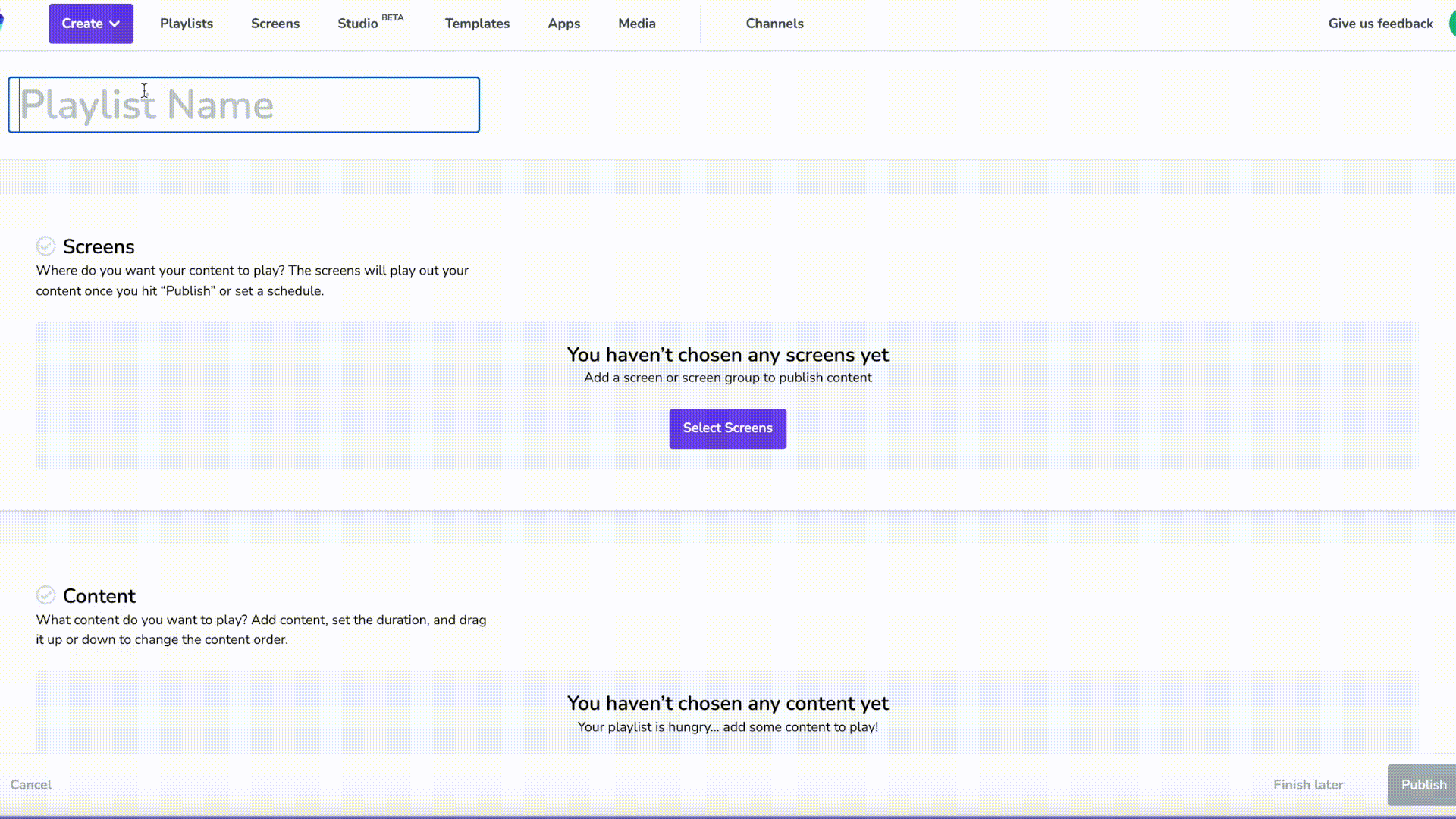Click Cancel at the bottom bar
This screenshot has width=1456, height=819.
pos(31,785)
